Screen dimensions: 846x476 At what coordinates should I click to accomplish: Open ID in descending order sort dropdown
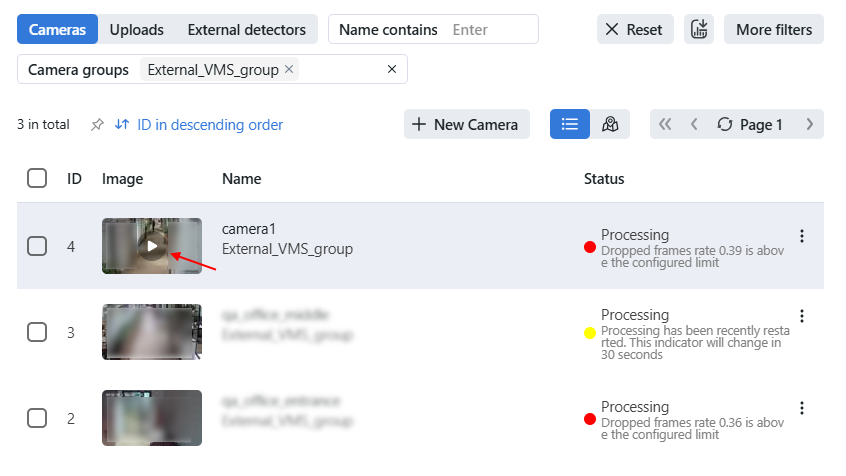(x=199, y=125)
